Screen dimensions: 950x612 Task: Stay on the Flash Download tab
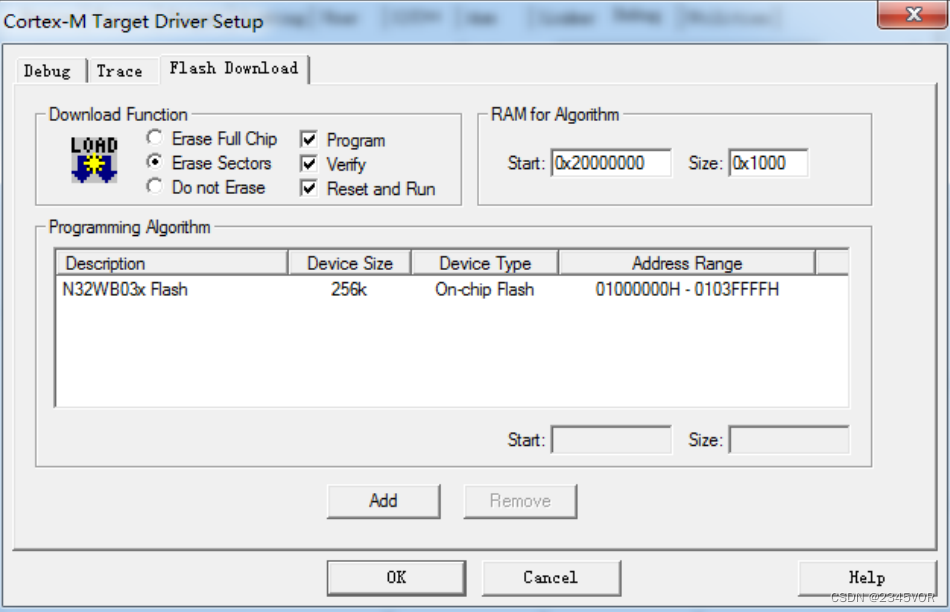(x=235, y=69)
